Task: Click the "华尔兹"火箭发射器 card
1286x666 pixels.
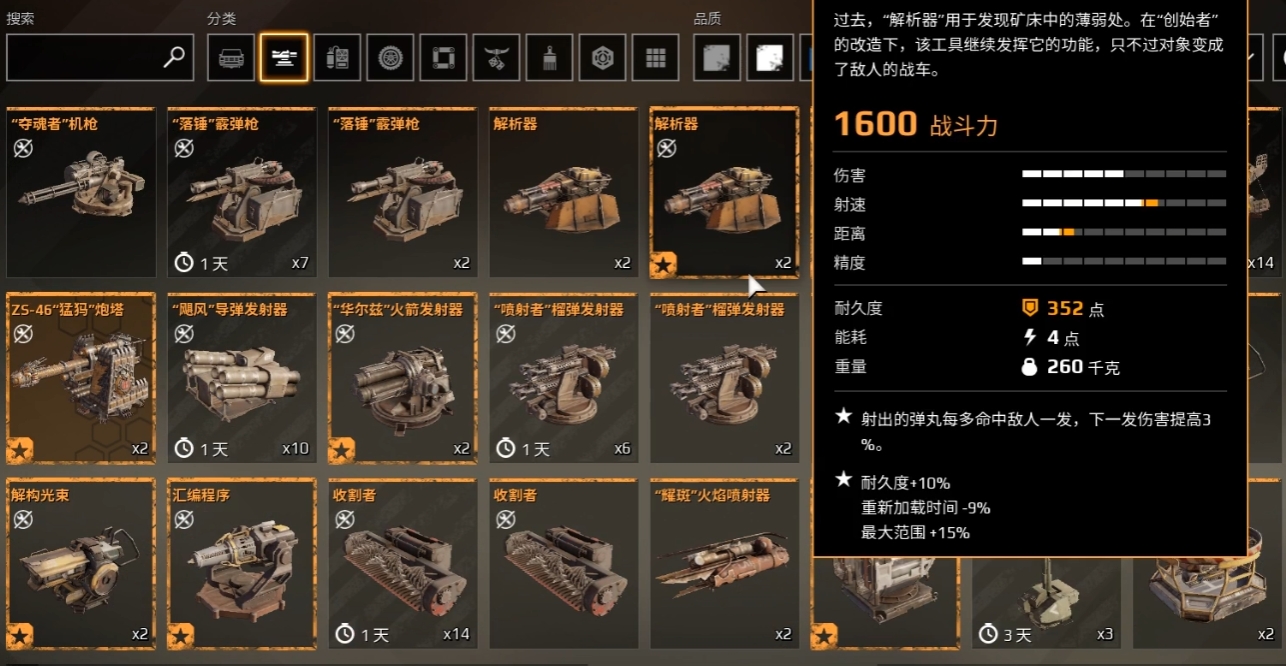Action: click(x=403, y=378)
